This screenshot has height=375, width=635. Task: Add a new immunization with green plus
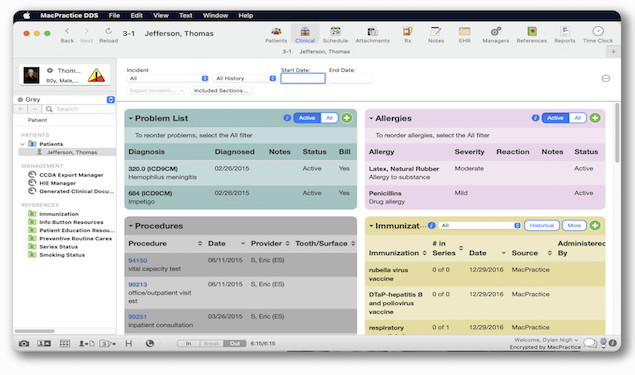coord(595,225)
